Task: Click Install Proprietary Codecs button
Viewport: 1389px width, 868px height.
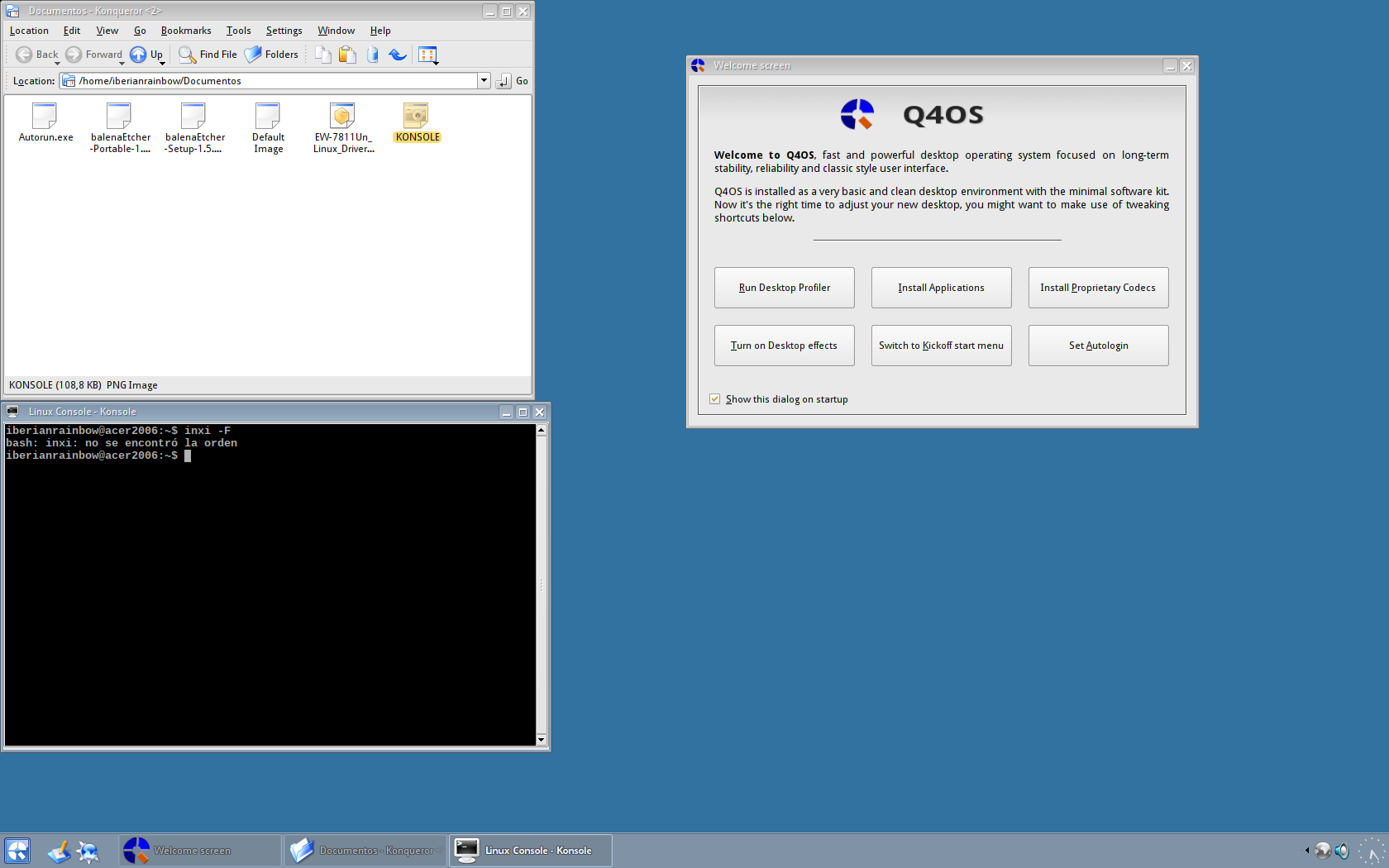Action: [1098, 288]
